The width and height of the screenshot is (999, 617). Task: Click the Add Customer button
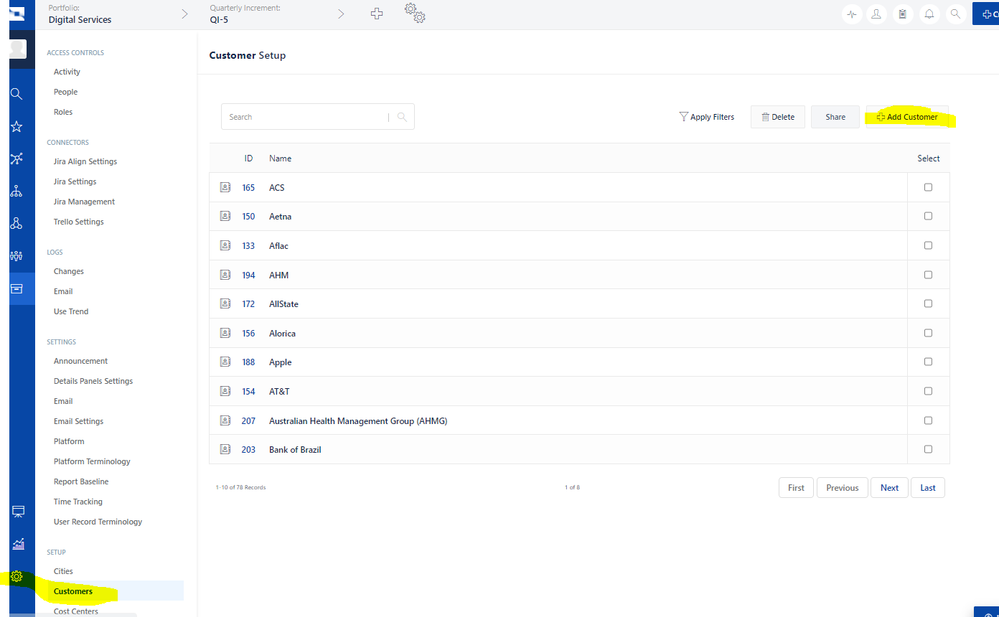(x=907, y=117)
